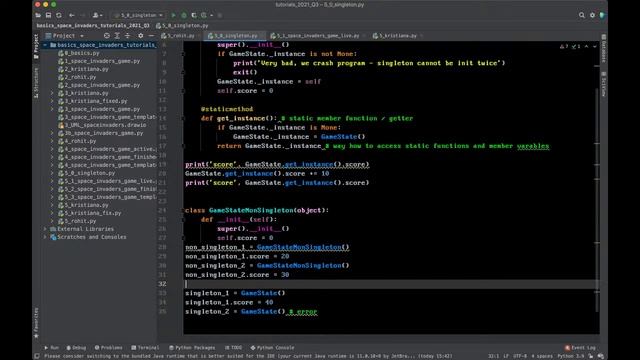The height and width of the screenshot is (360, 640).
Task: Click the 4 spaces indent setting in the status bar
Action: (542, 356)
